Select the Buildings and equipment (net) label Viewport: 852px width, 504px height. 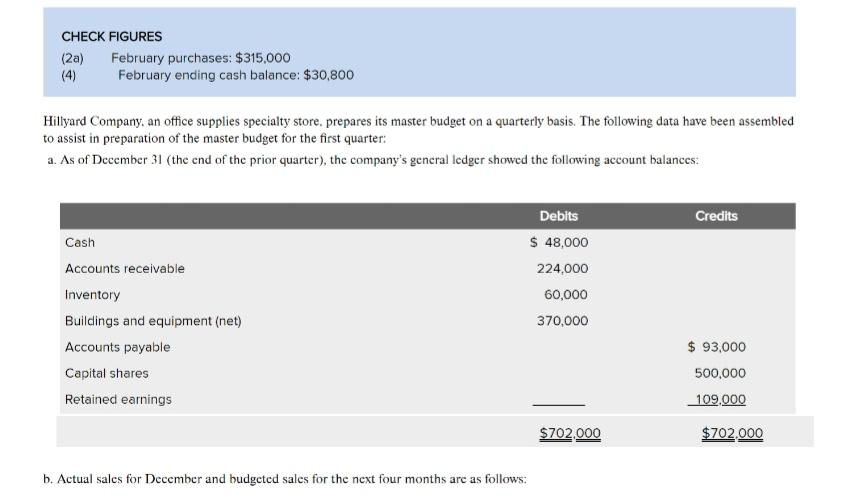click(153, 321)
